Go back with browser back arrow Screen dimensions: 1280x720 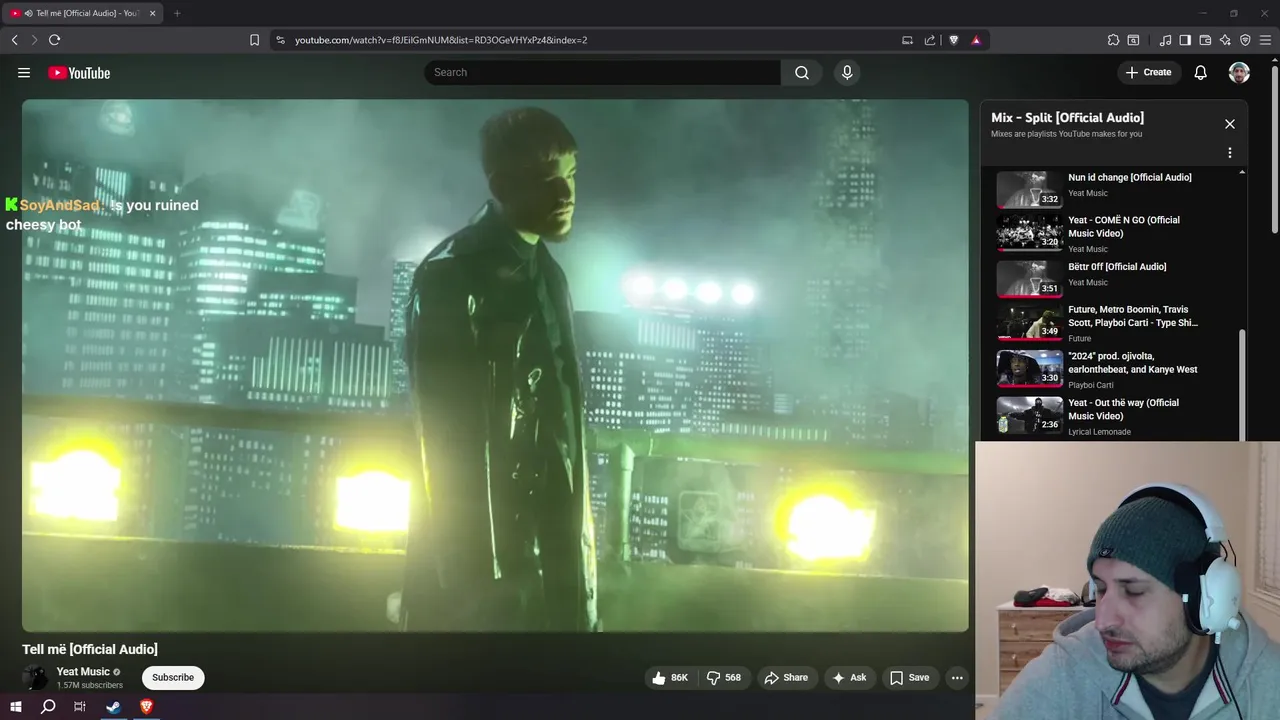(14, 40)
